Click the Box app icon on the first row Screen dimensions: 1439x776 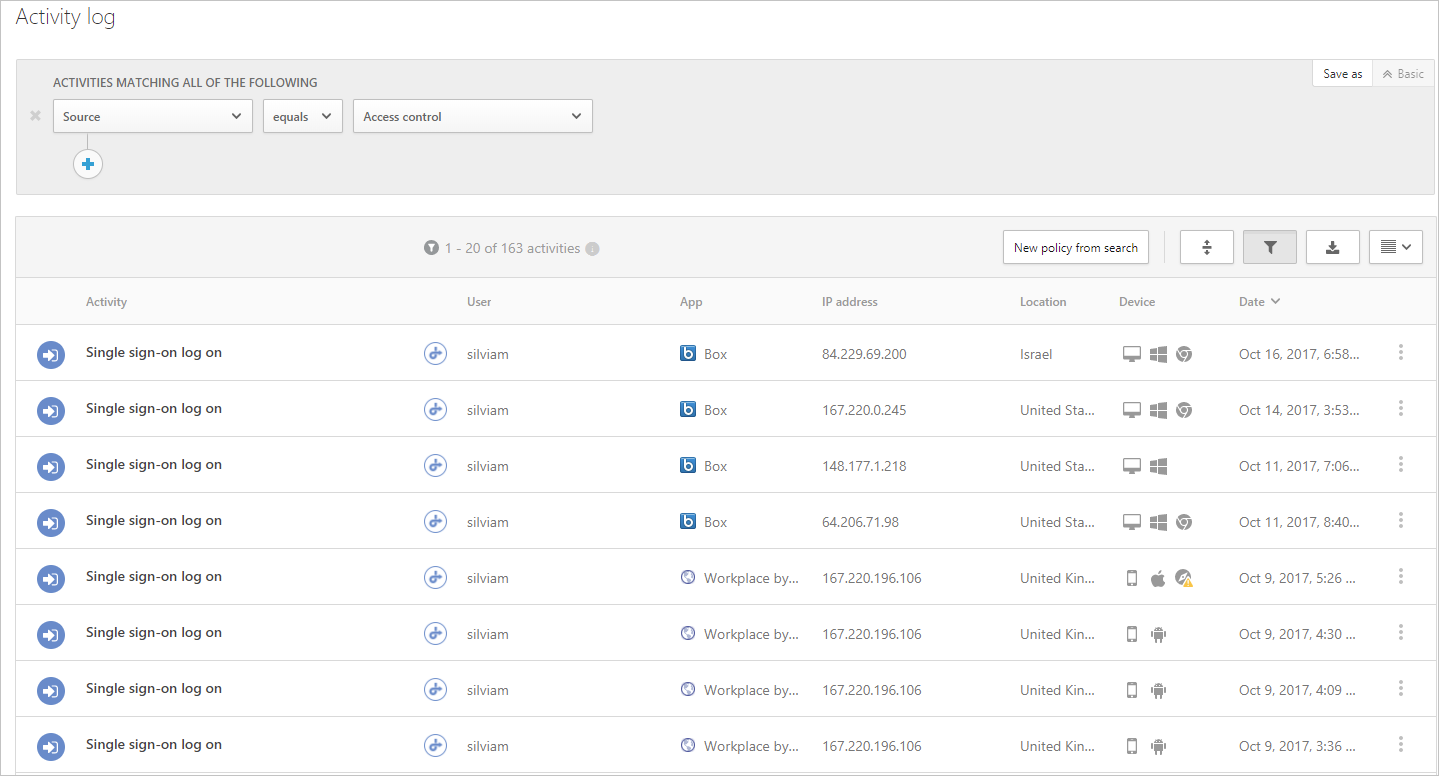tap(687, 353)
